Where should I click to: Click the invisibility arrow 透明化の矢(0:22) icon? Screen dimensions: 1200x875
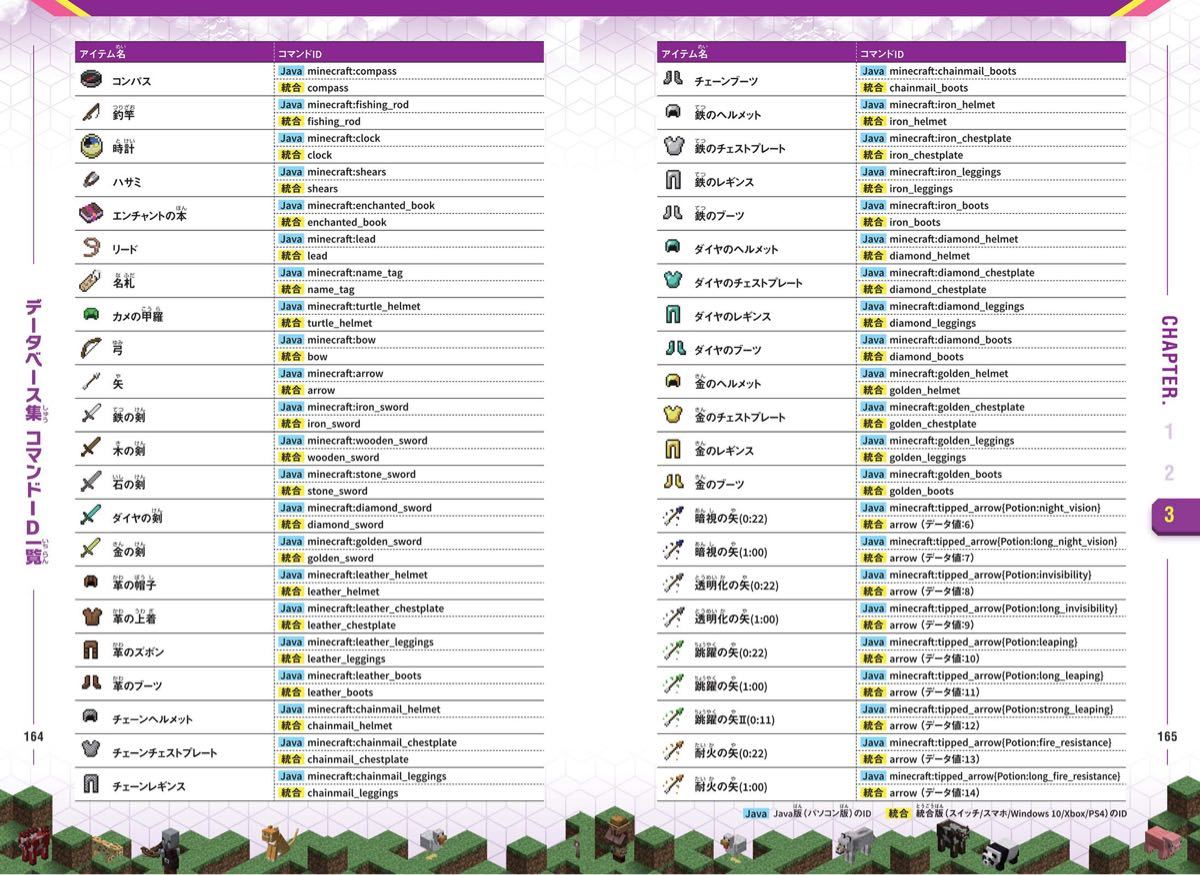[672, 583]
